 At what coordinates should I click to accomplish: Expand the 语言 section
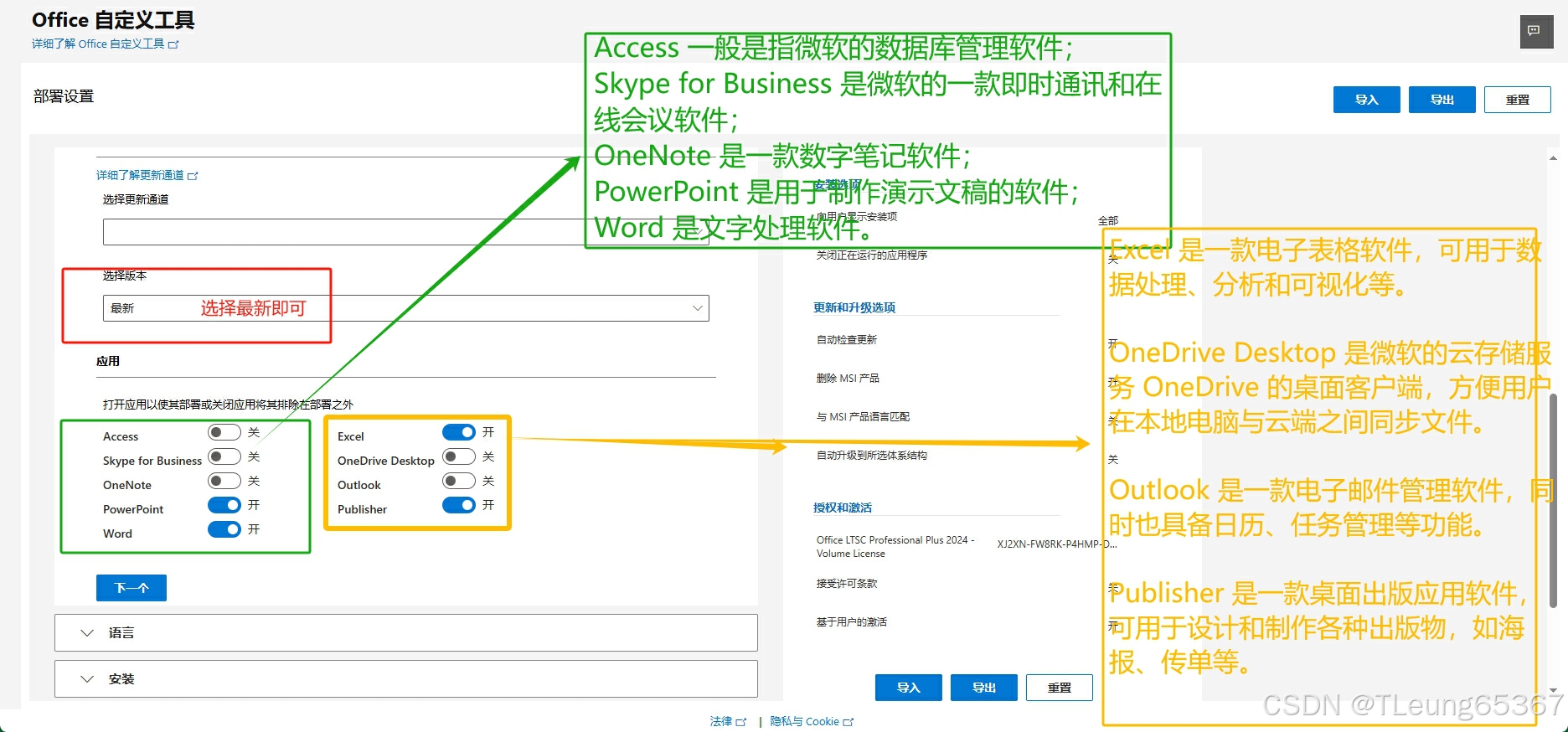point(406,632)
